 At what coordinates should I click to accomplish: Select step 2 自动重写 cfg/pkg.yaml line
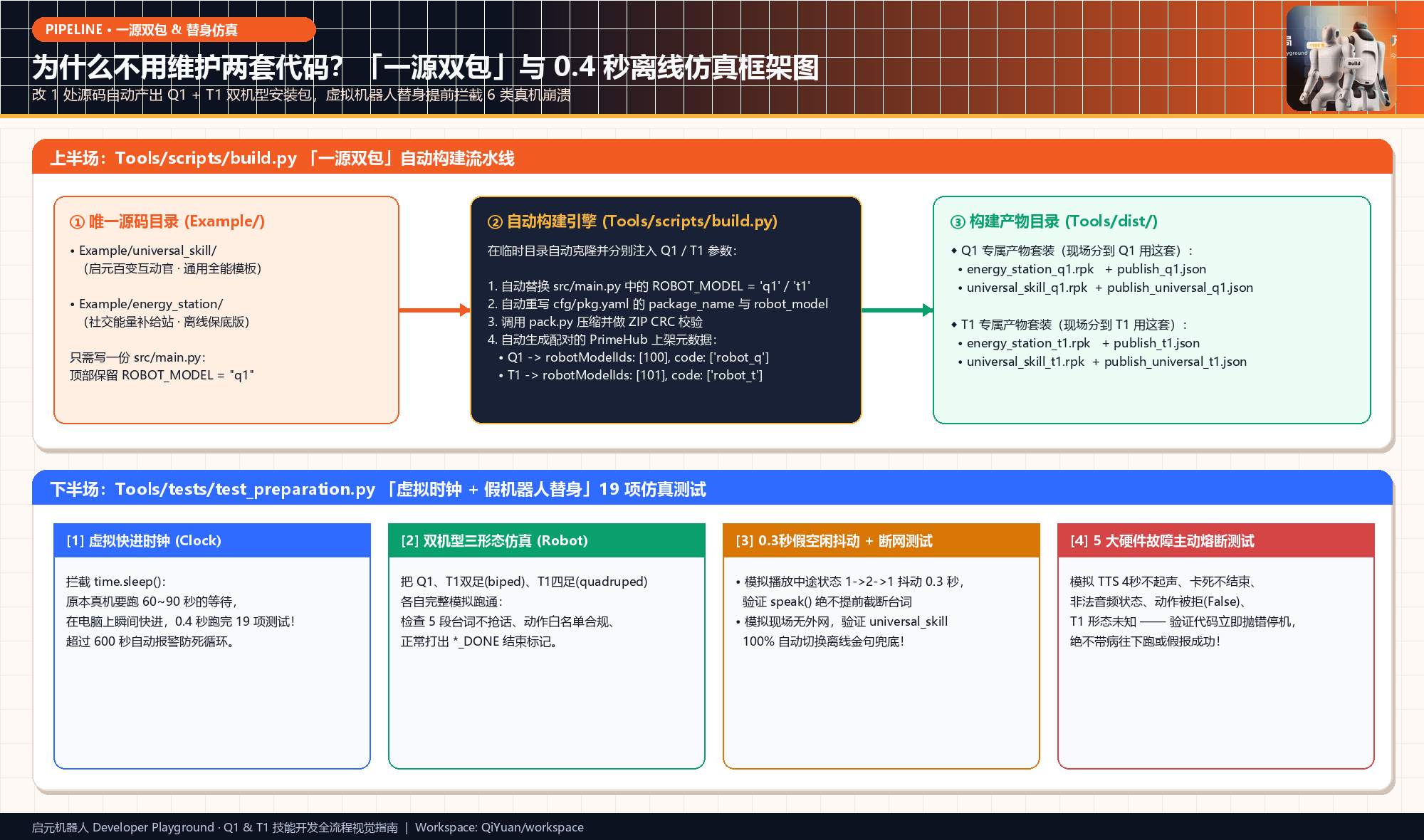point(658,304)
